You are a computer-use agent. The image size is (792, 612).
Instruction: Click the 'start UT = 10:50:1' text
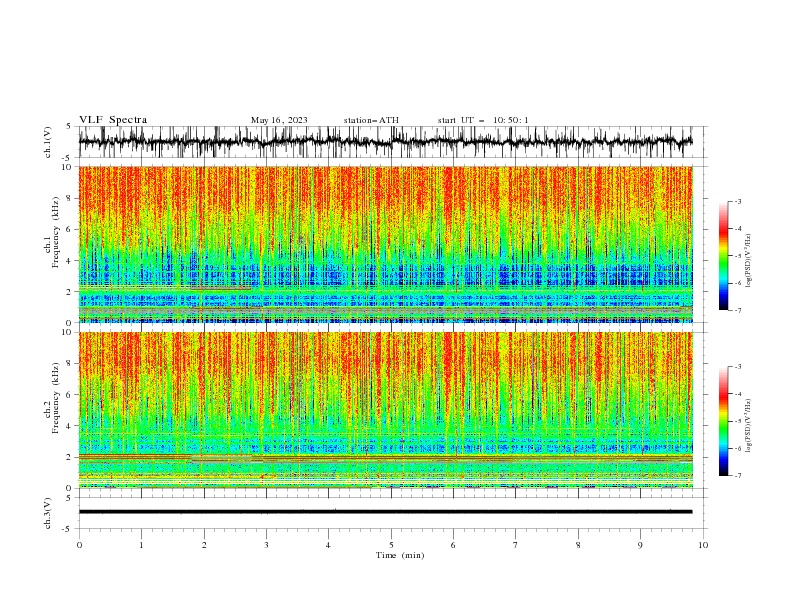point(483,120)
